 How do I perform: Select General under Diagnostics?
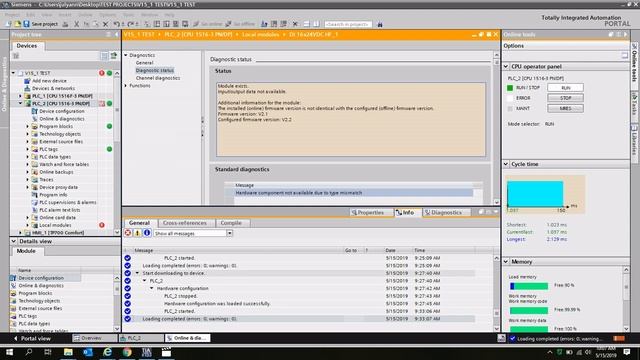pyautogui.click(x=144, y=63)
